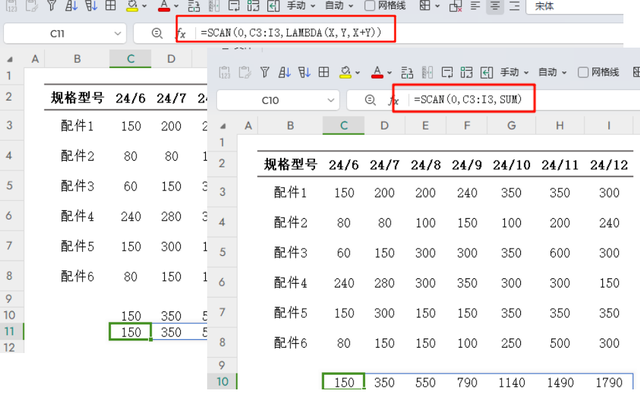Toggle the 网格线 checkbox in the C10 window toolbar
Viewport: 640px width, 396px height.
pyautogui.click(x=583, y=73)
